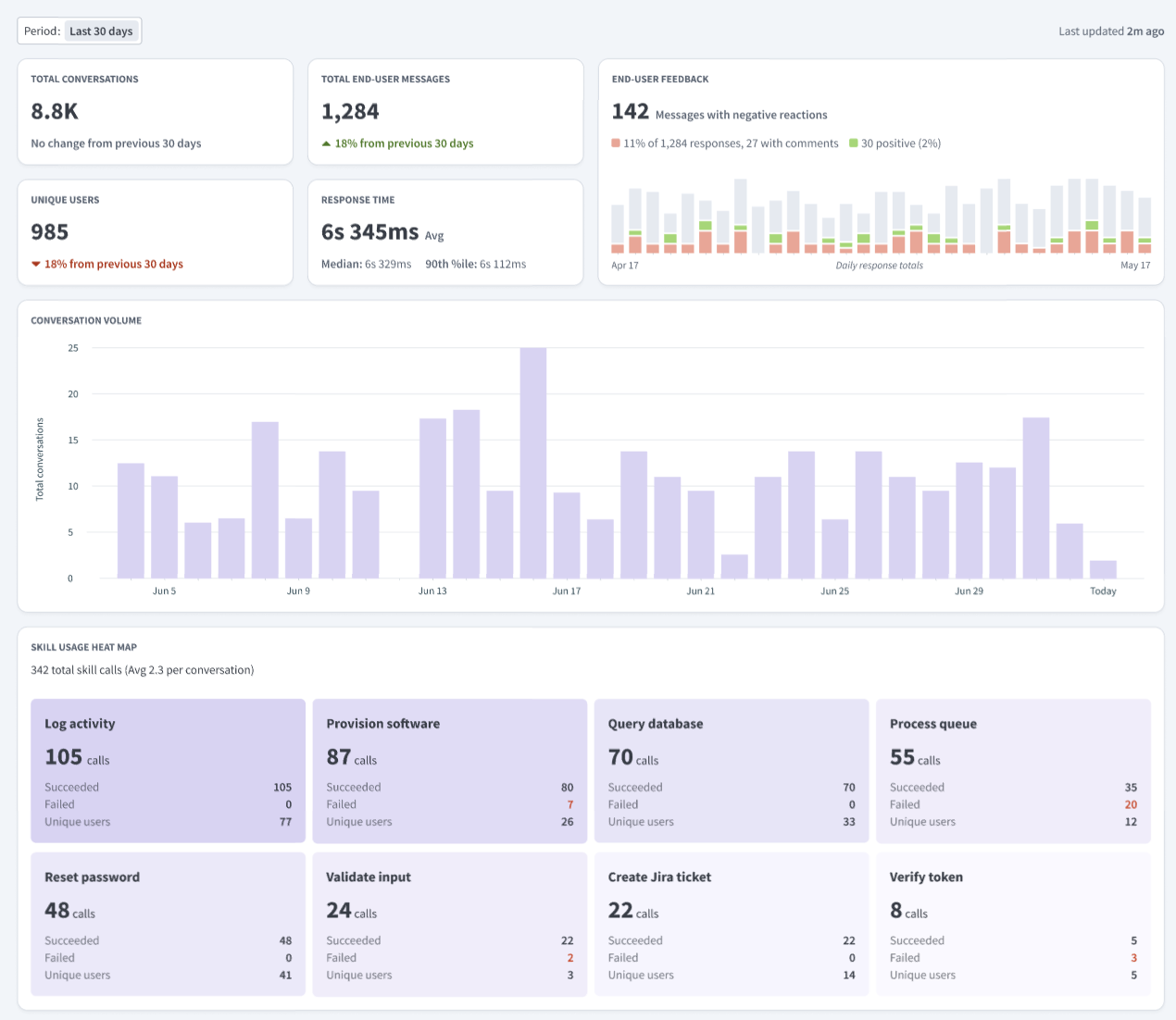
Task: Click the green up-triangle trend icon
Action: pyautogui.click(x=326, y=143)
